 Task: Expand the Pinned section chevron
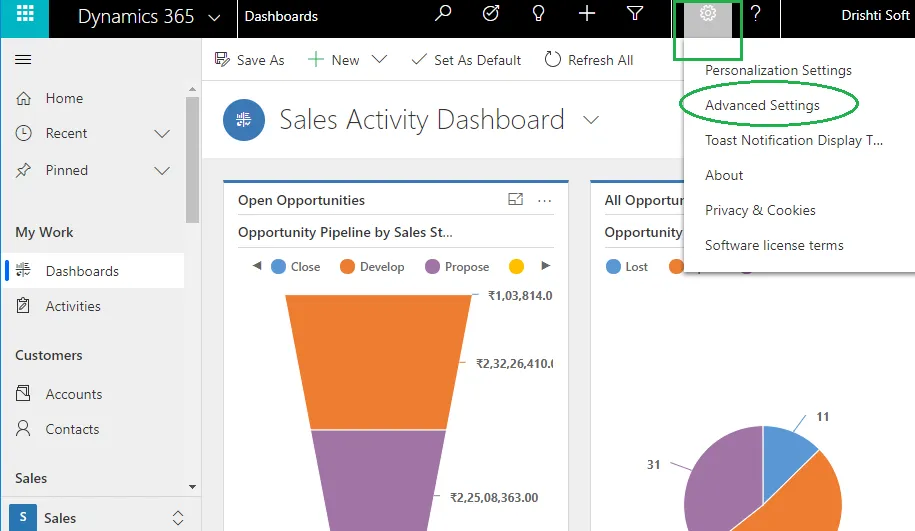[x=162, y=171]
